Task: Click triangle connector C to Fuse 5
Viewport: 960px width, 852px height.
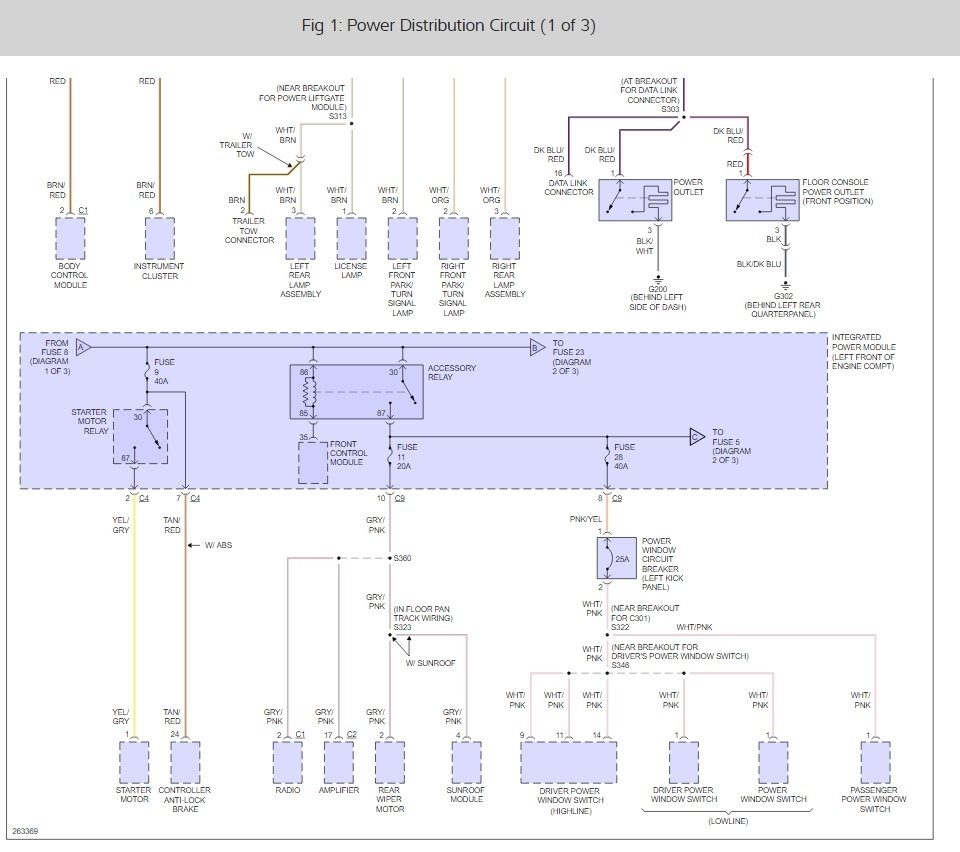Action: tap(697, 437)
